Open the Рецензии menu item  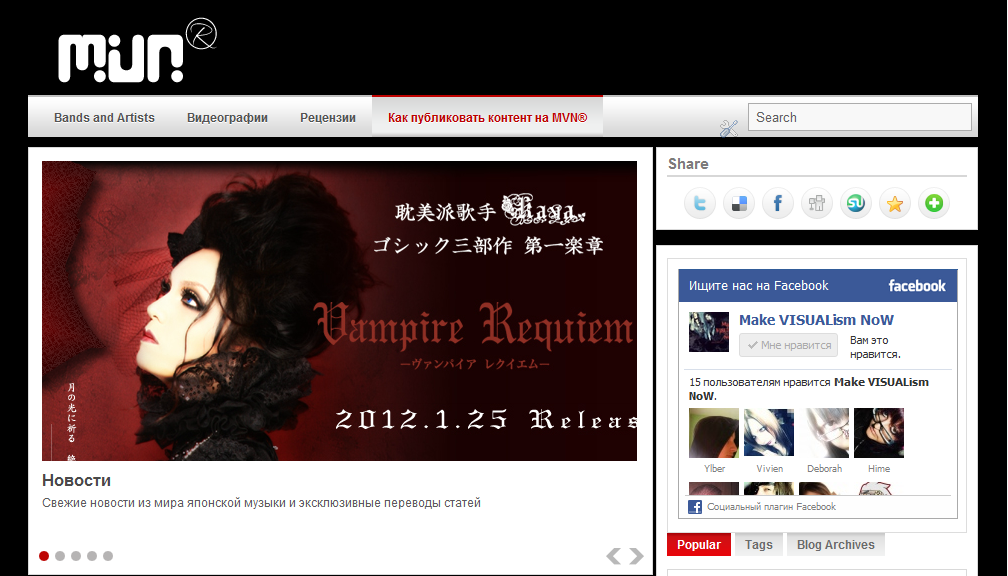point(328,118)
